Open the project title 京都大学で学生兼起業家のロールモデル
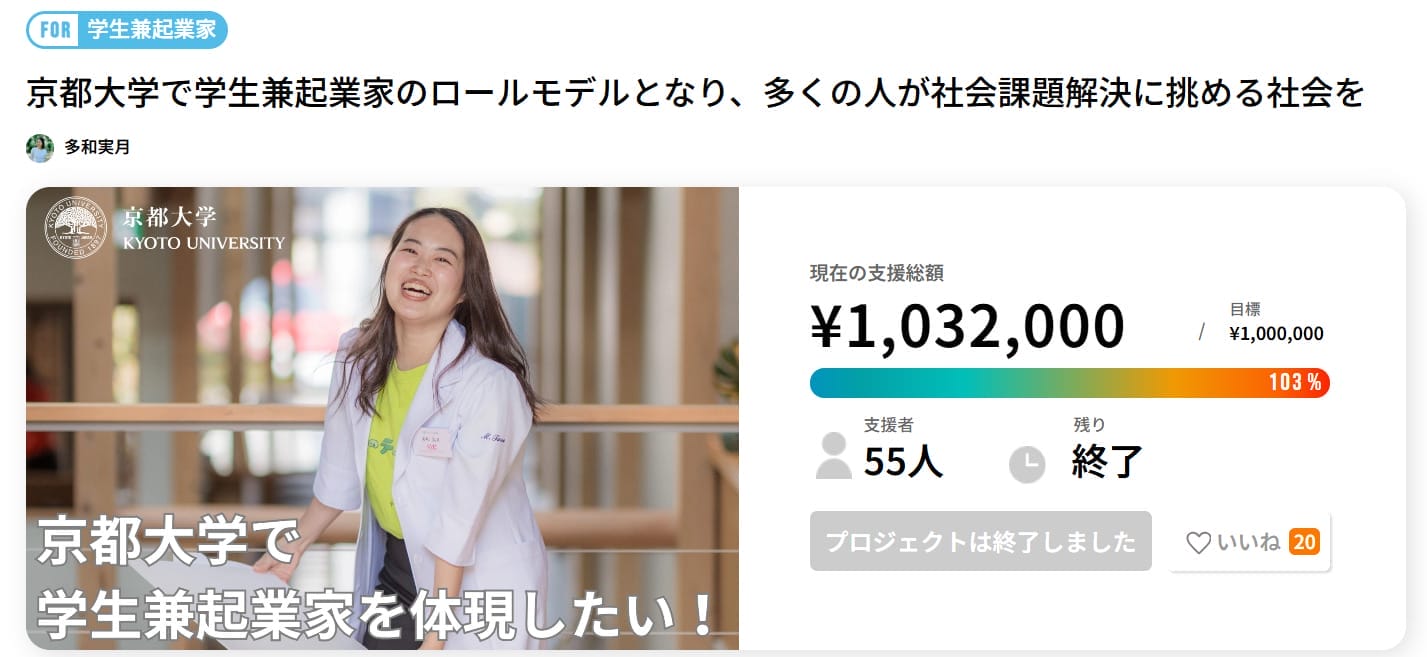The height and width of the screenshot is (657, 1427). [x=695, y=94]
